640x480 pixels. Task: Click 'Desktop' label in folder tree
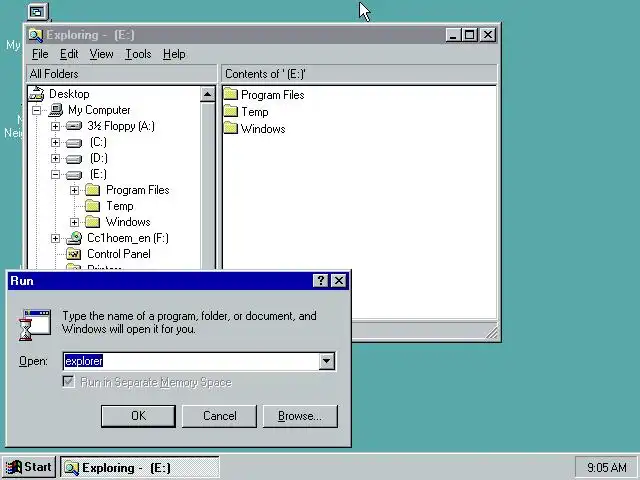pyautogui.click(x=69, y=94)
